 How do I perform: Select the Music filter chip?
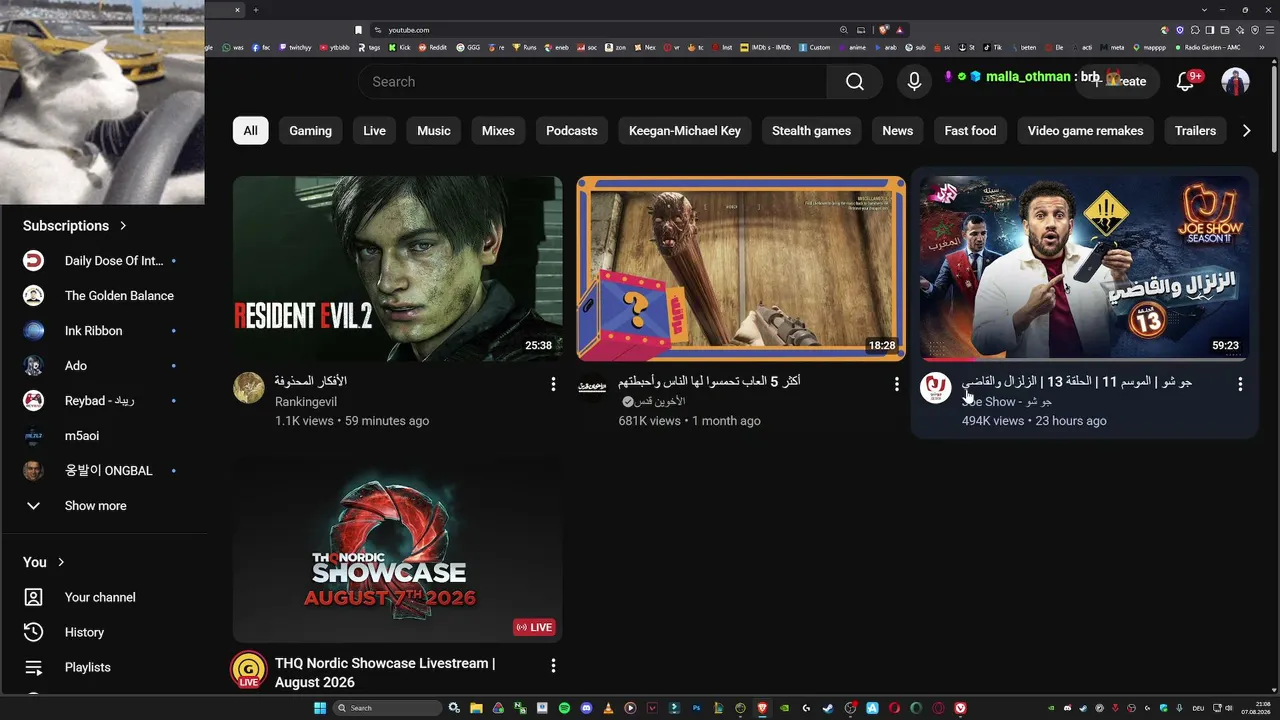pyautogui.click(x=434, y=131)
